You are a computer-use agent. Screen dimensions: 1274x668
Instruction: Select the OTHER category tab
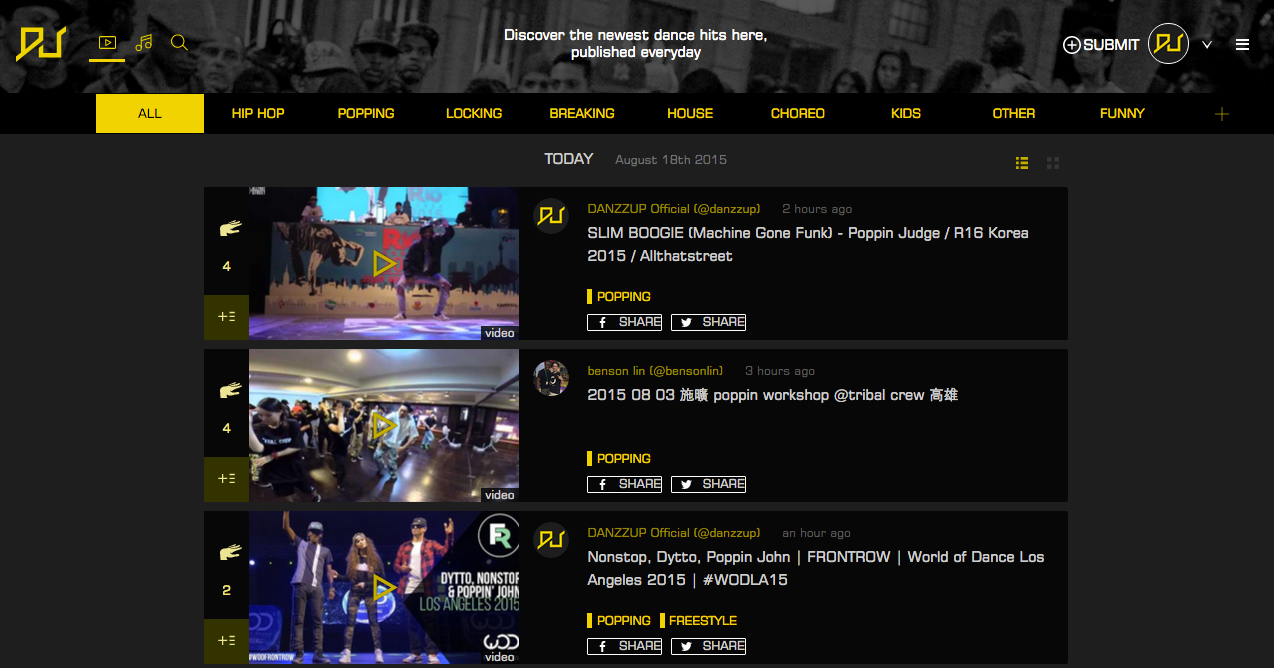point(1014,113)
